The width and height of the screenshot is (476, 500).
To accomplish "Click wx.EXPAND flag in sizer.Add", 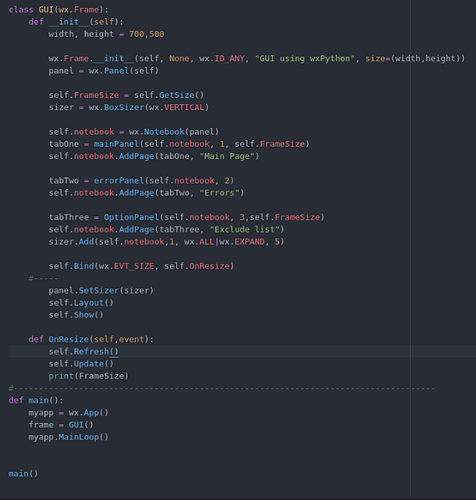I will pyautogui.click(x=242, y=242).
